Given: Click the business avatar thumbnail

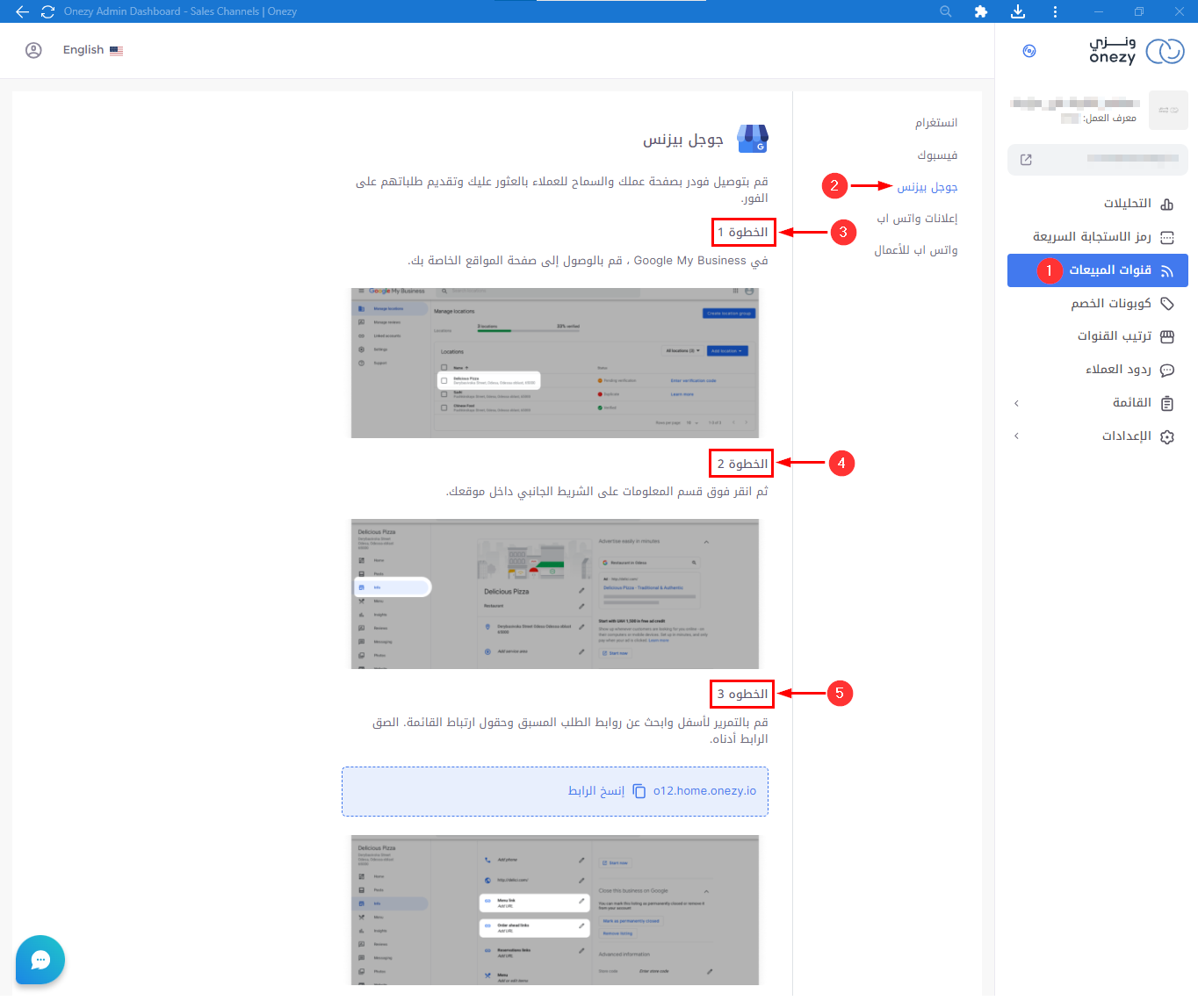Looking at the screenshot, I should (1168, 110).
